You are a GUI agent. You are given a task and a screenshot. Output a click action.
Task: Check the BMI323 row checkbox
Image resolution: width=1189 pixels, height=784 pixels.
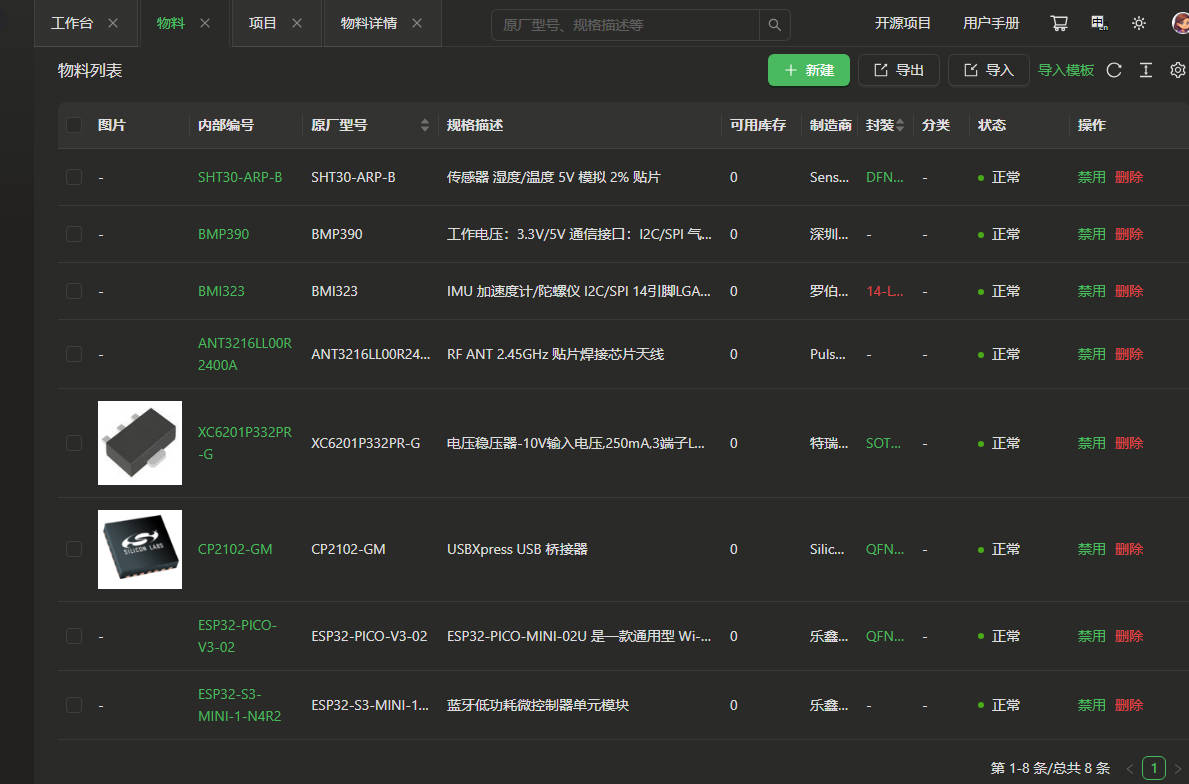[74, 291]
